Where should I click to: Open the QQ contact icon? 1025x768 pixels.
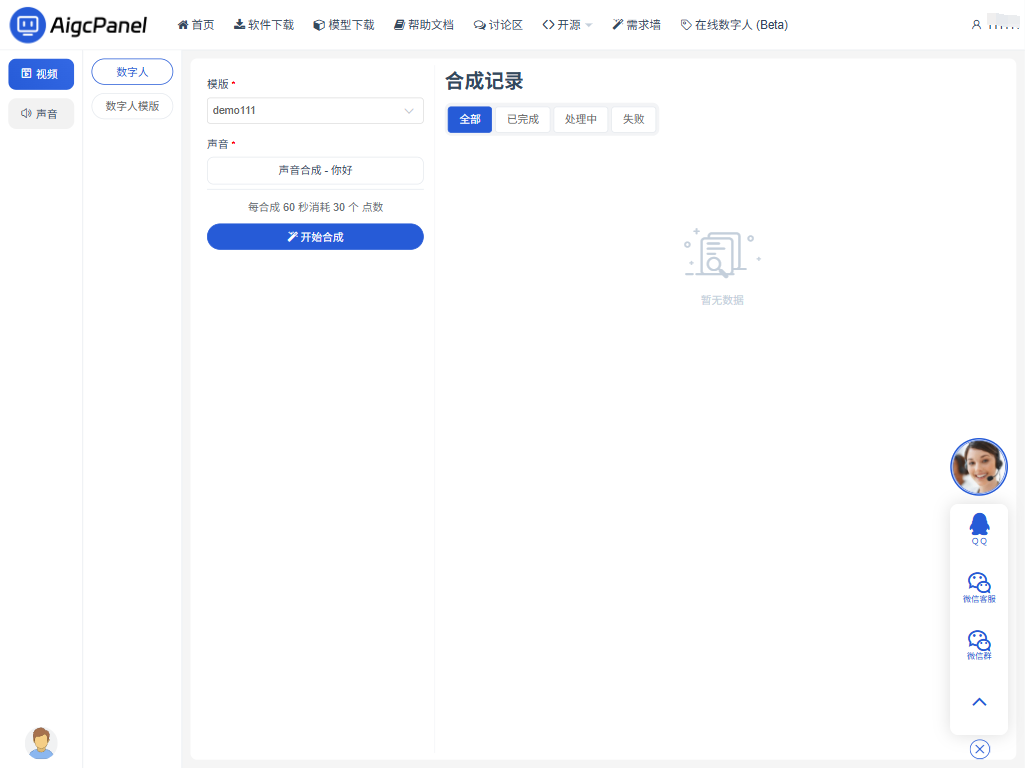(x=979, y=528)
